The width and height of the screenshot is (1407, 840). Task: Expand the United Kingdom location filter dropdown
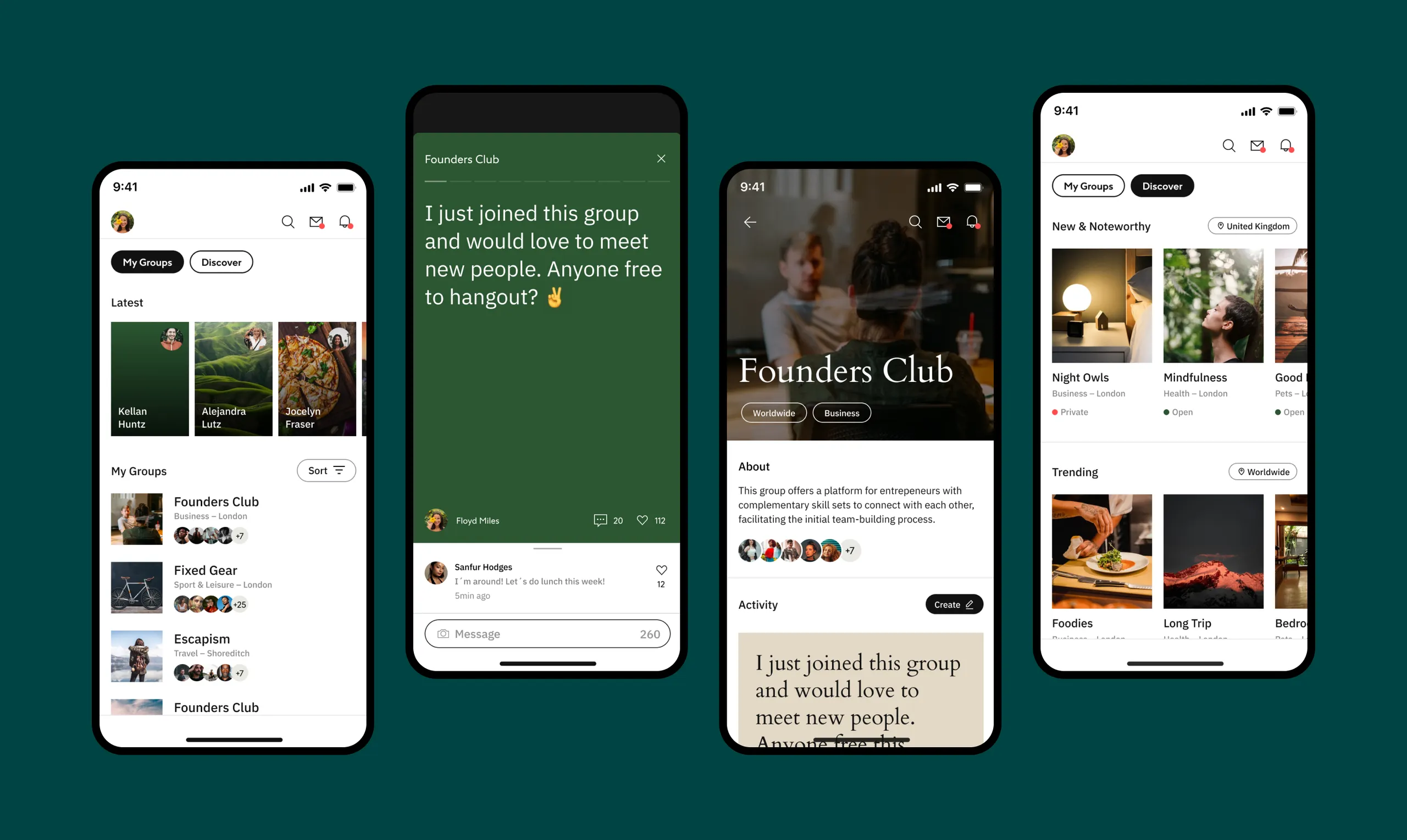pyautogui.click(x=1252, y=226)
